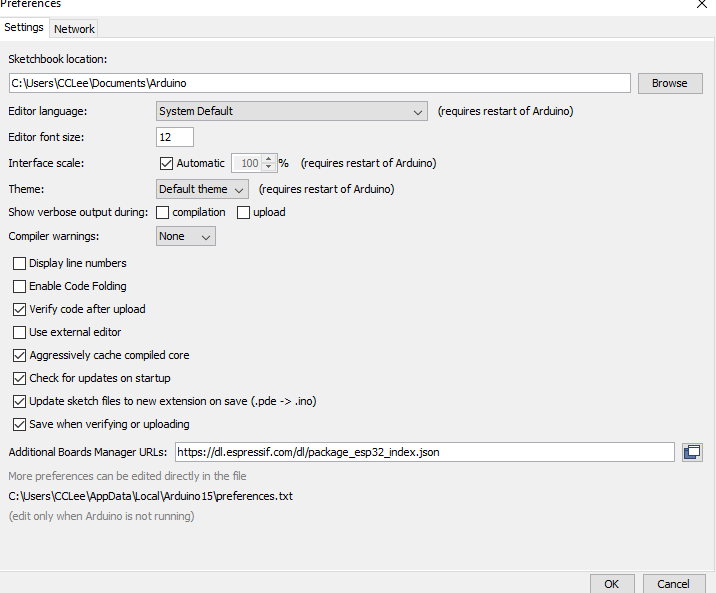Toggle Enable Code Folding option
This screenshot has height=593, width=716.
20,287
